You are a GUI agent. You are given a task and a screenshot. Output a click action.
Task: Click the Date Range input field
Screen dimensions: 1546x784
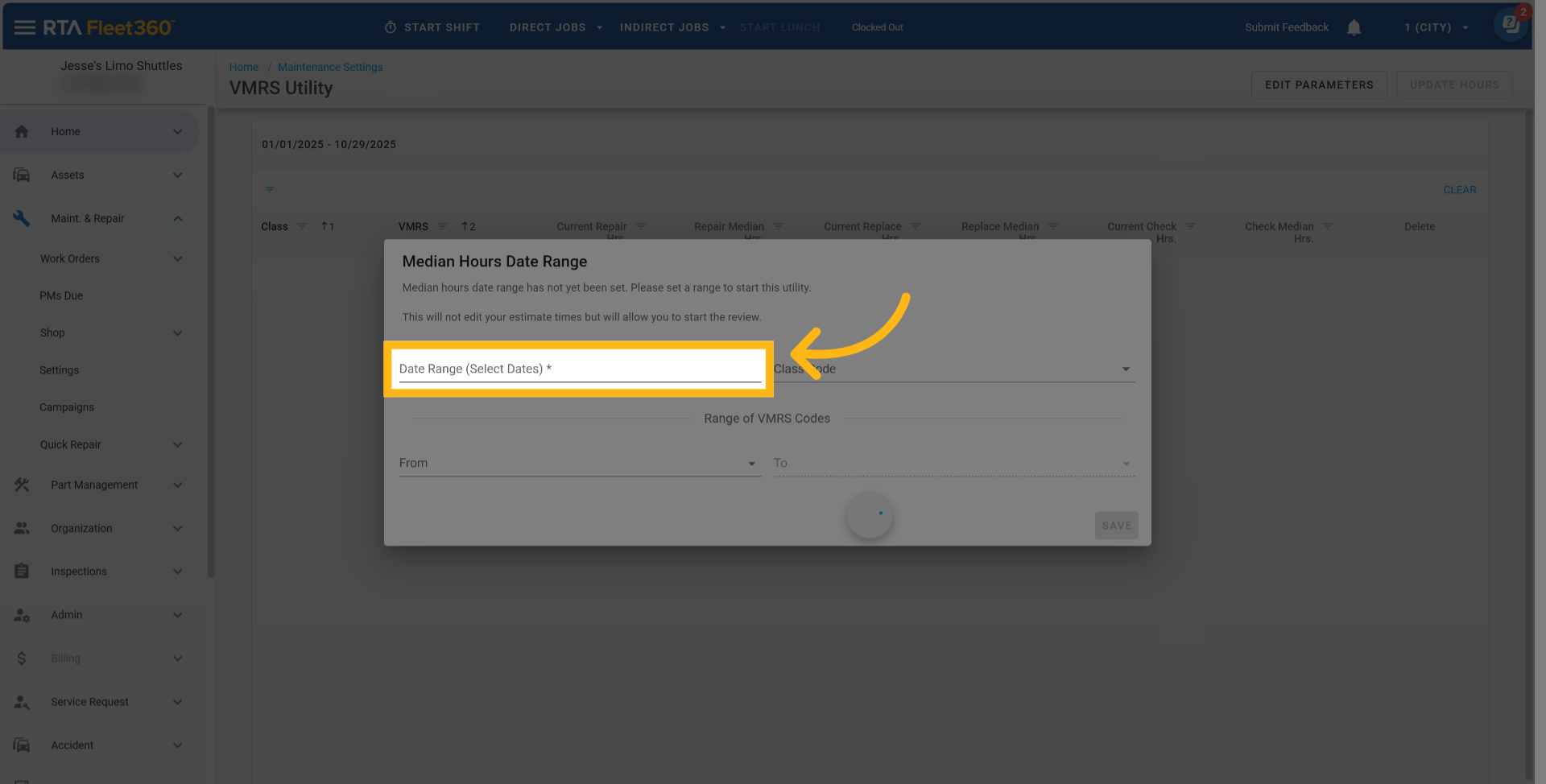pos(579,369)
